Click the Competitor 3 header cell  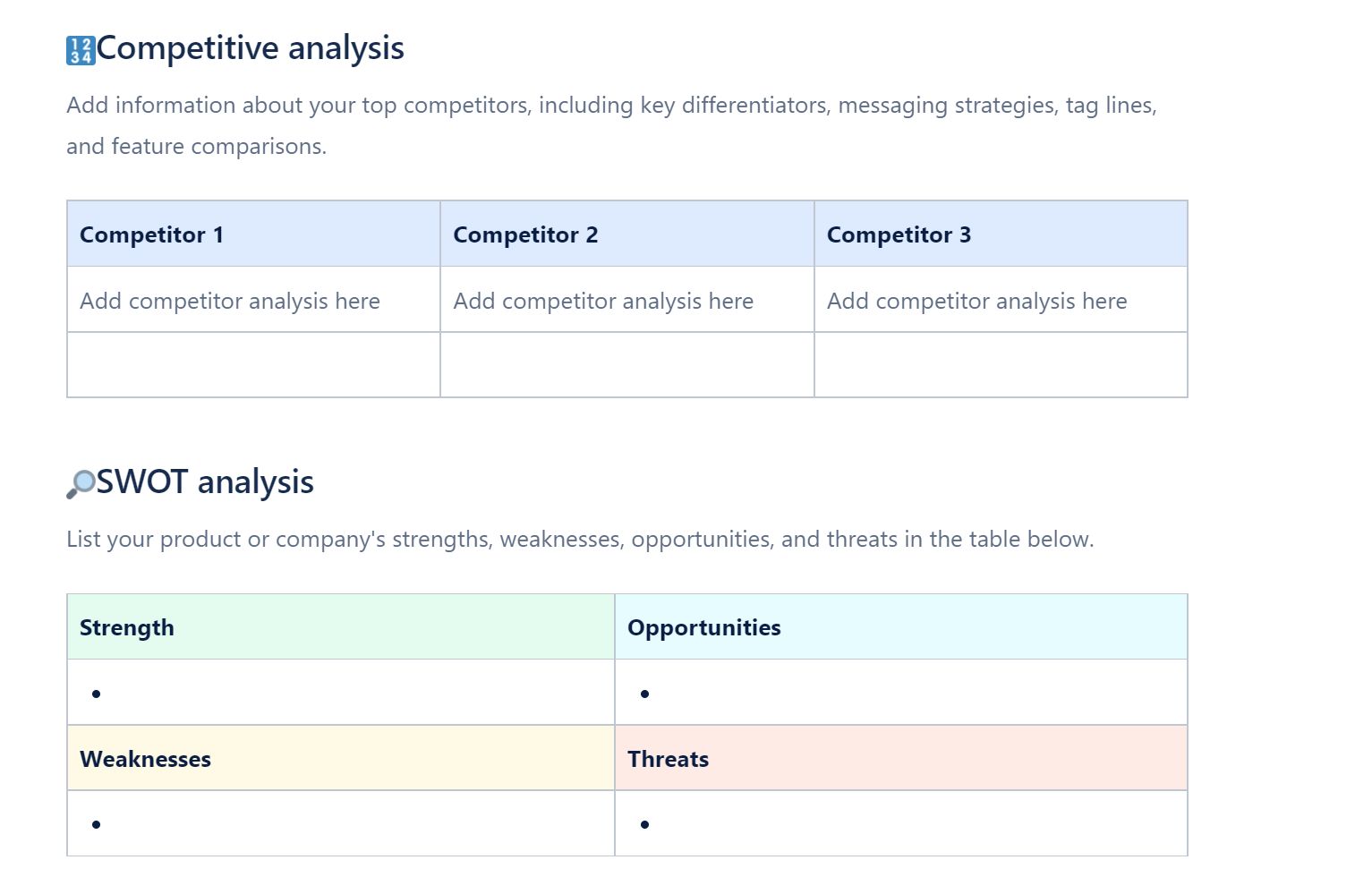pos(1001,234)
